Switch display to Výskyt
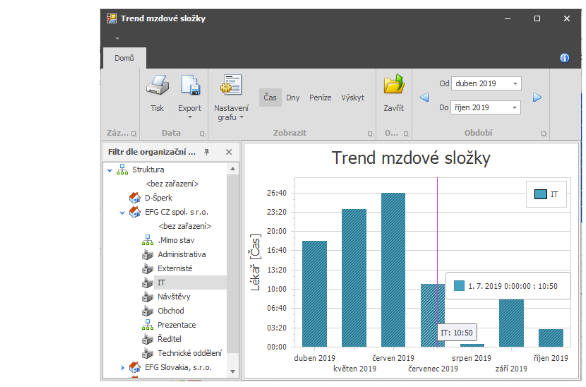The image size is (586, 387). tap(352, 97)
